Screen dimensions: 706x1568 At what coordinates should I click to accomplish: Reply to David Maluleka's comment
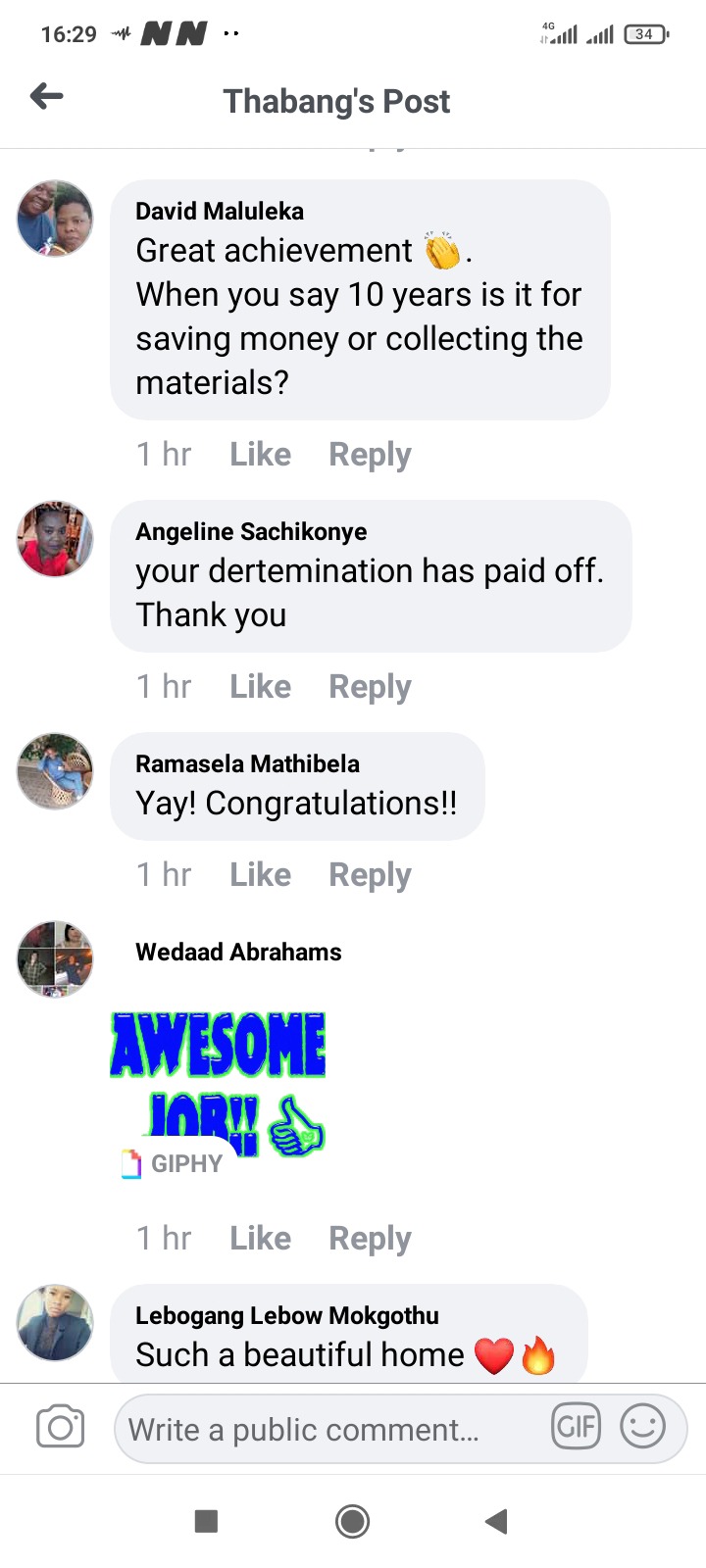click(x=370, y=455)
